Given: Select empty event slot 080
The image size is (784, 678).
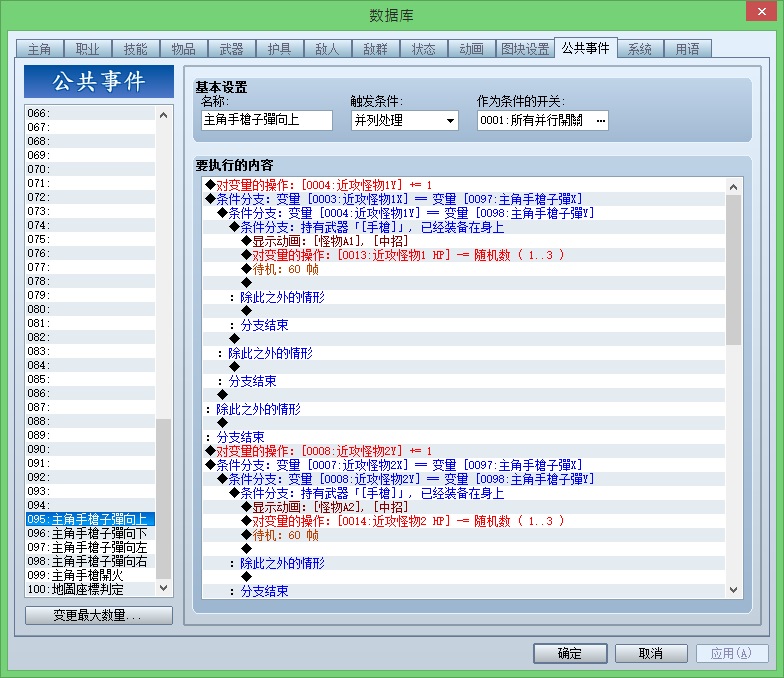Looking at the screenshot, I should click(x=90, y=309).
